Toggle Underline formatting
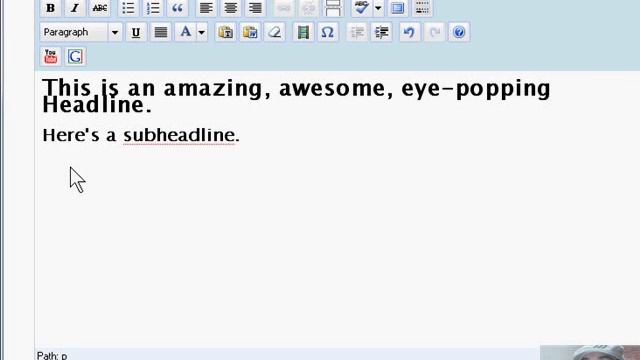640x360 pixels. pos(136,32)
